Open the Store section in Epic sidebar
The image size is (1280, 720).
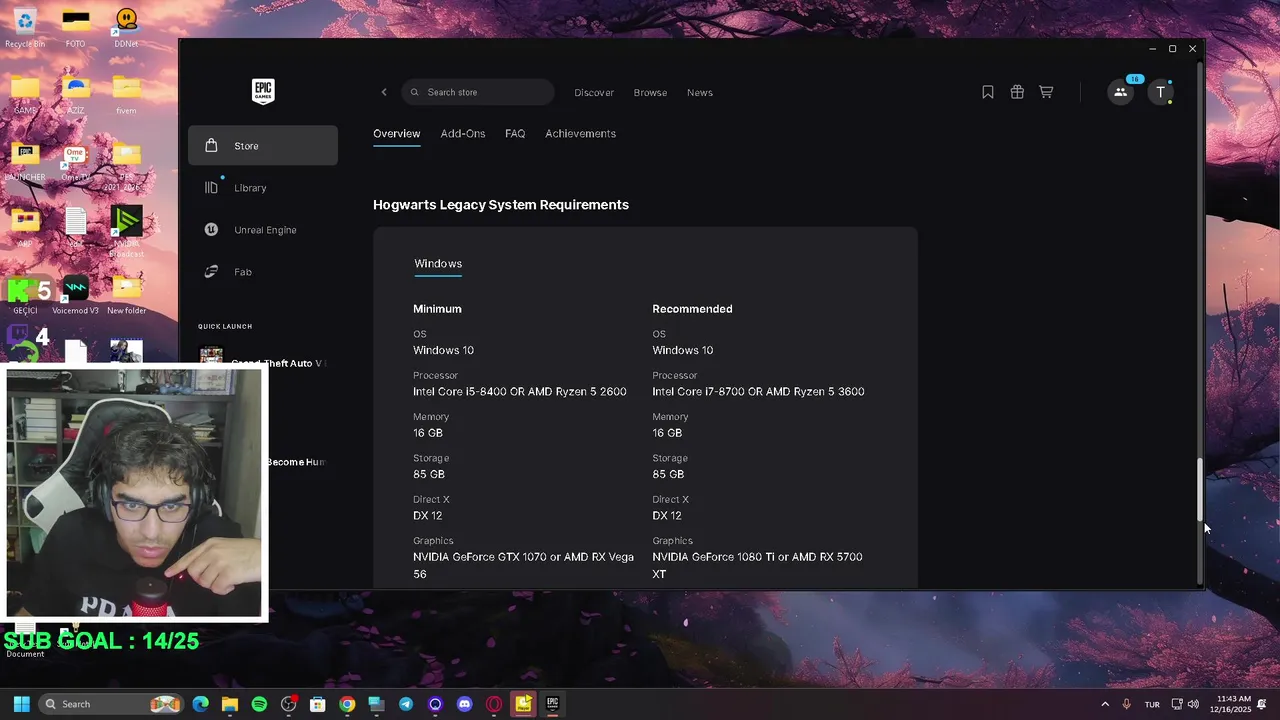coord(263,146)
